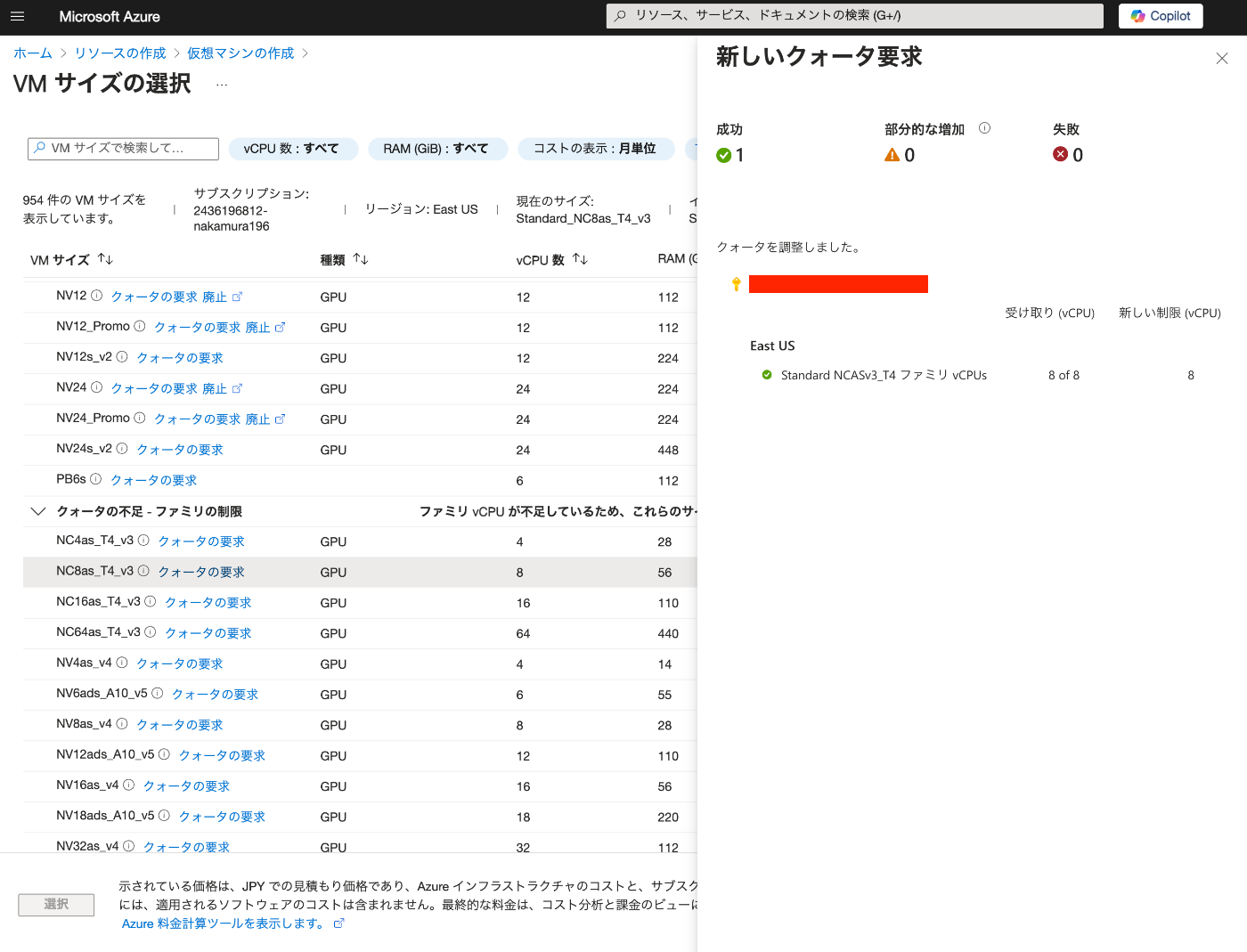Click クォータの要求 for NC8as_T4_v3

point(201,572)
